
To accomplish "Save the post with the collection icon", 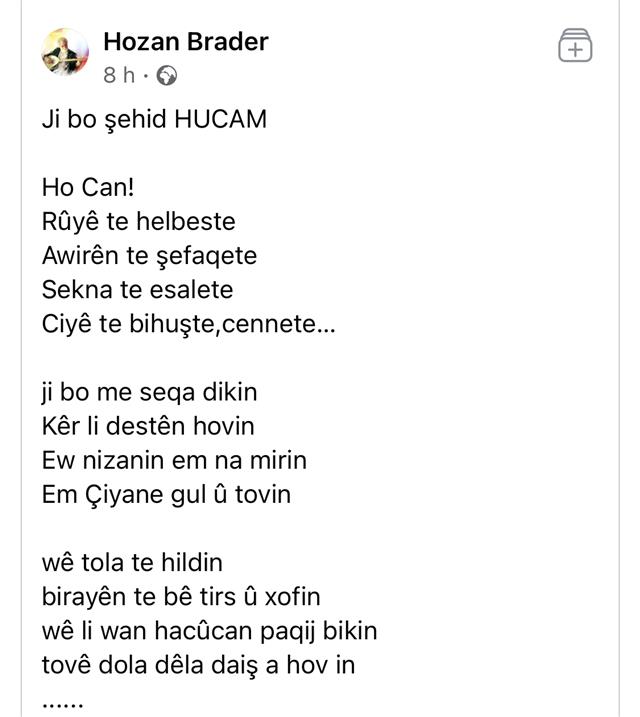I will click(x=575, y=46).
